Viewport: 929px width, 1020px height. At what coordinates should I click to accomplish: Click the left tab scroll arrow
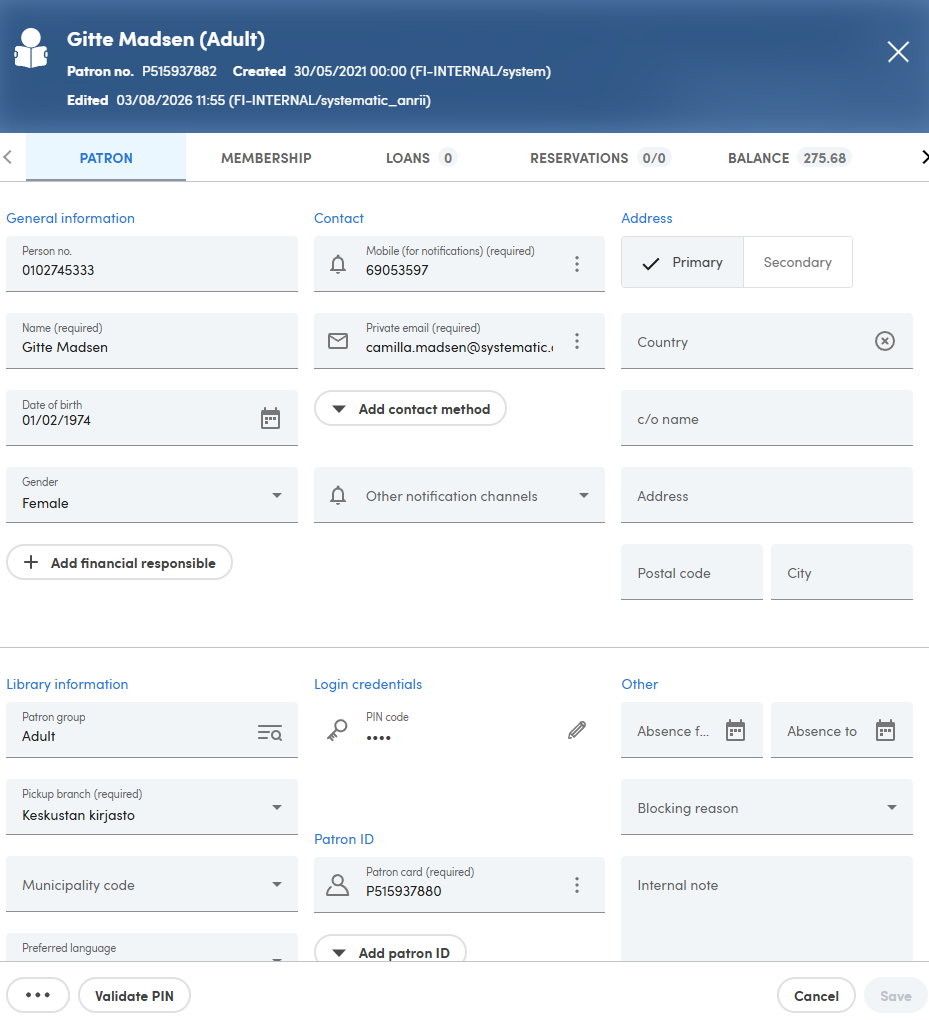(x=8, y=157)
